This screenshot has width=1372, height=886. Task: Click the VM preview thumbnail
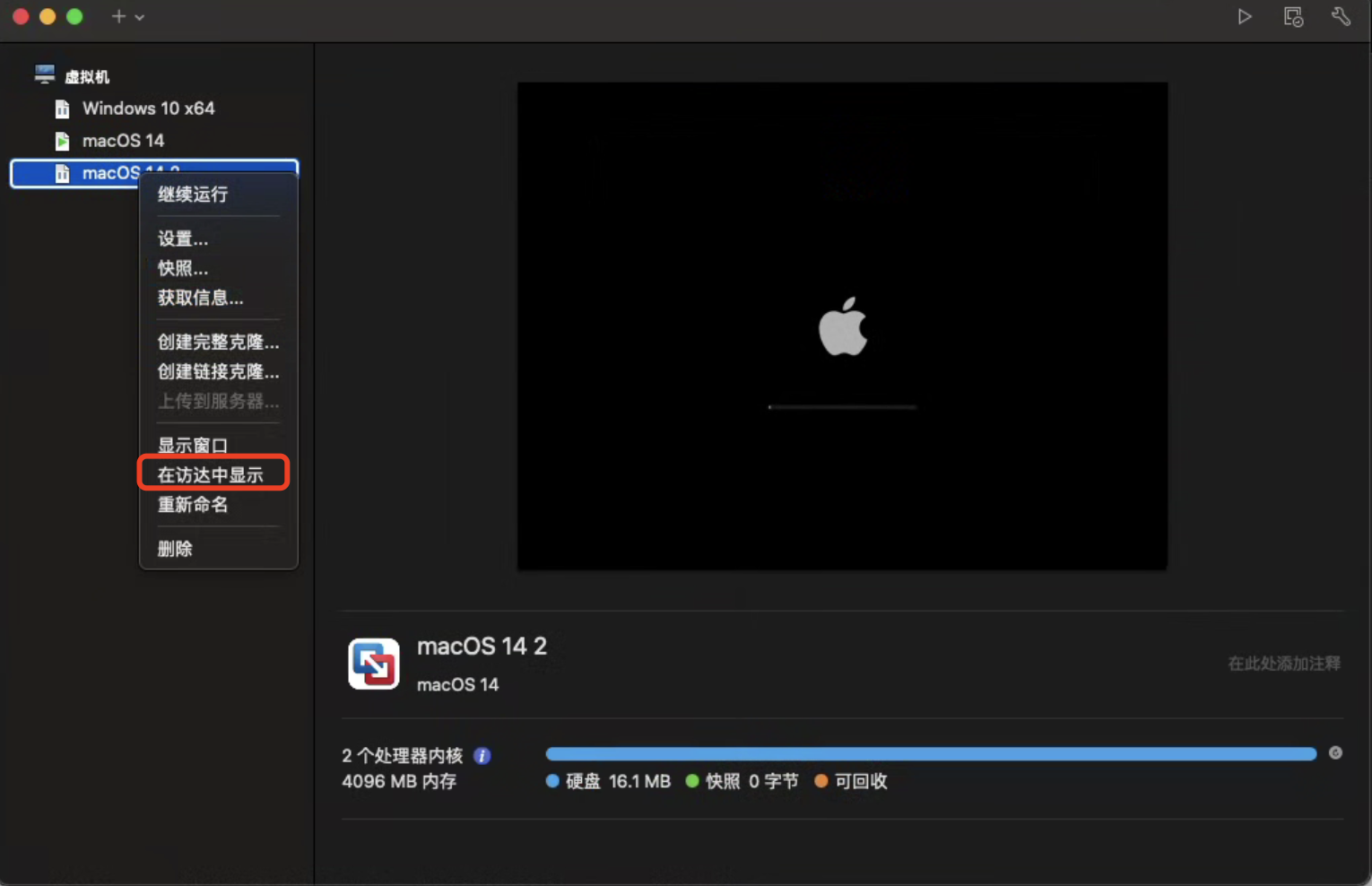tap(842, 326)
